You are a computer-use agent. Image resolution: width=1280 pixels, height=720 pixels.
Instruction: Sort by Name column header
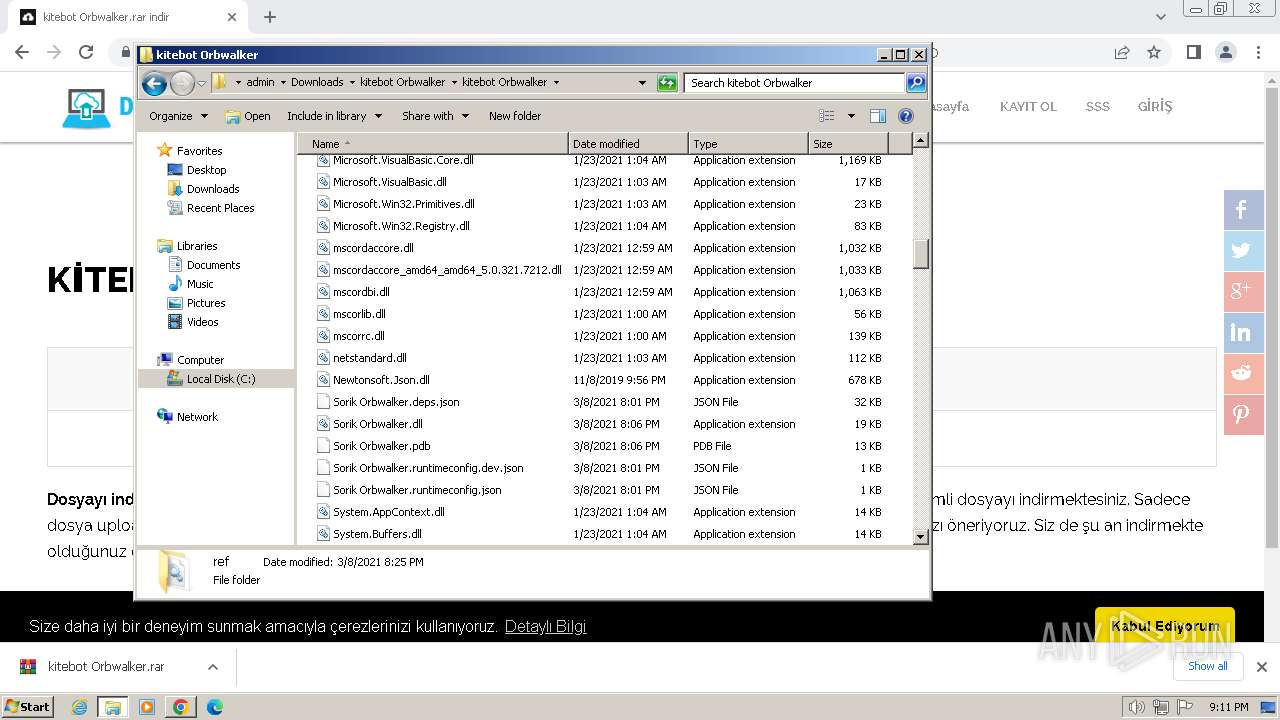tap(432, 144)
